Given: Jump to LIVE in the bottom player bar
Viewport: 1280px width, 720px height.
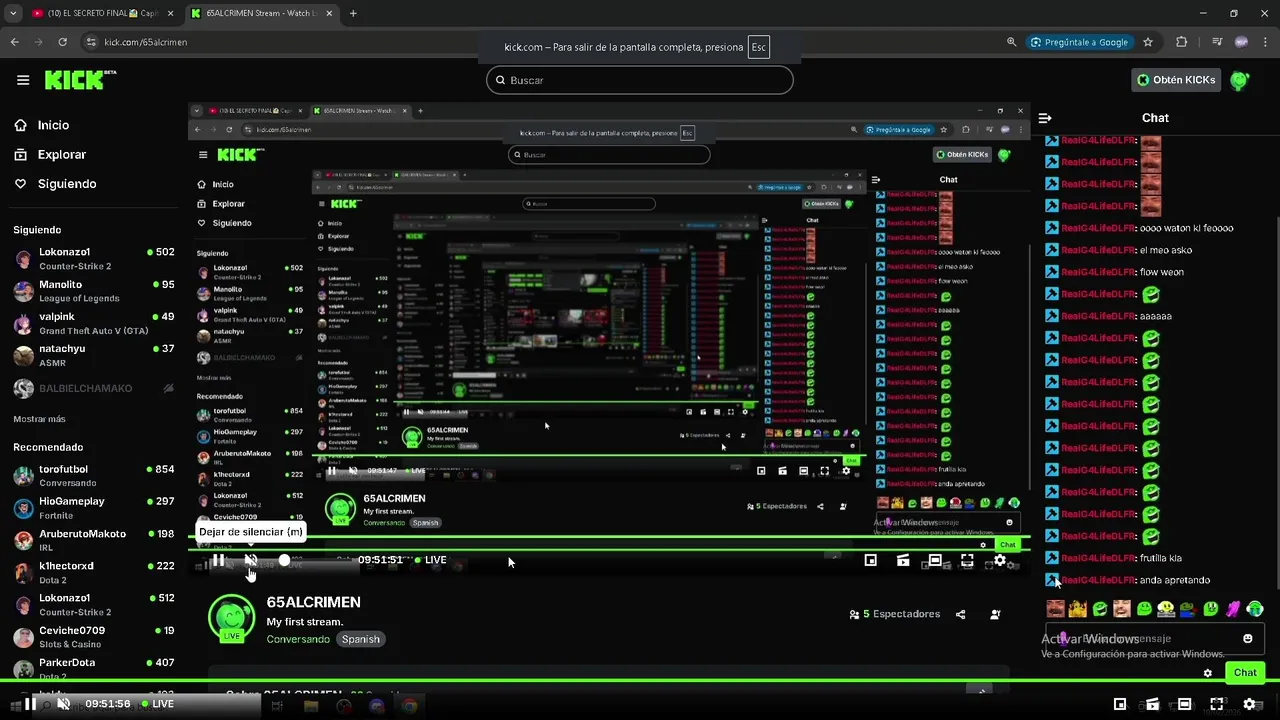Looking at the screenshot, I should coord(157,704).
